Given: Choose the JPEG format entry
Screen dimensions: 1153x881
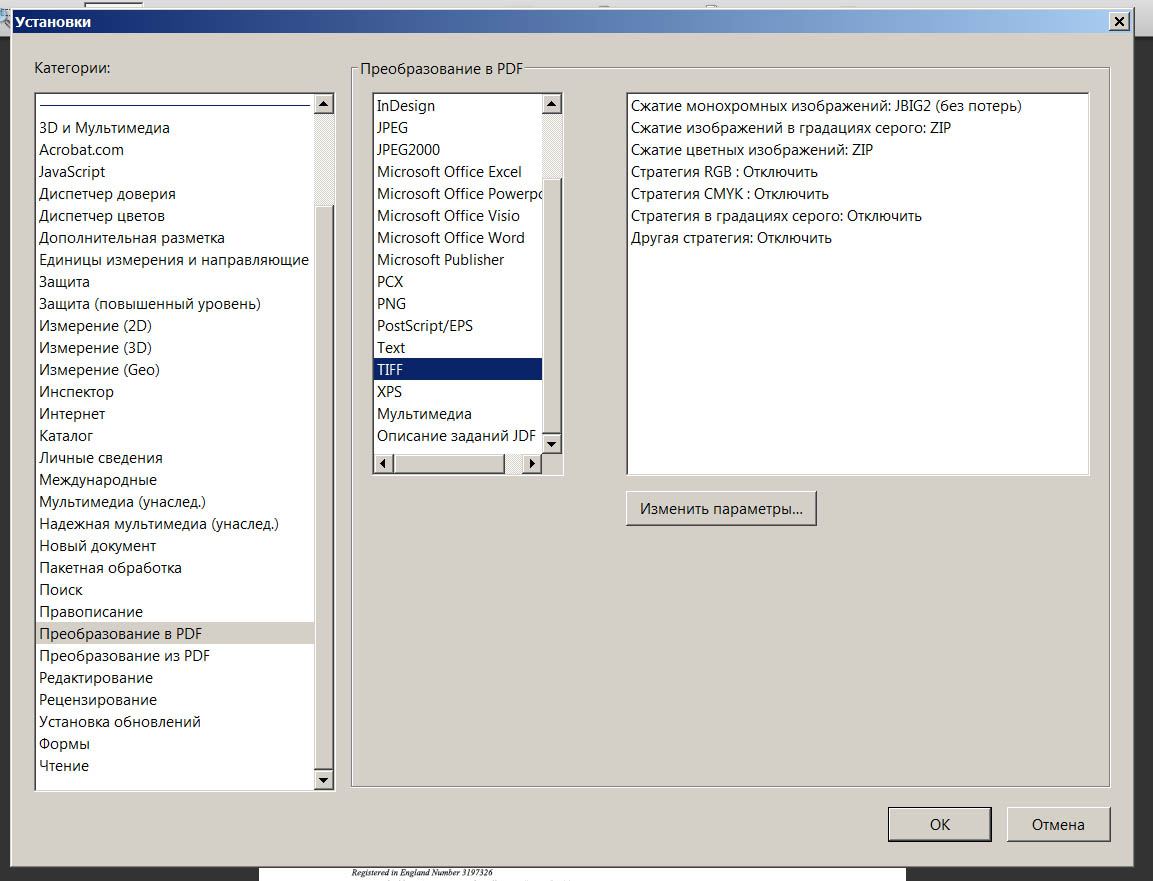Looking at the screenshot, I should [458, 127].
